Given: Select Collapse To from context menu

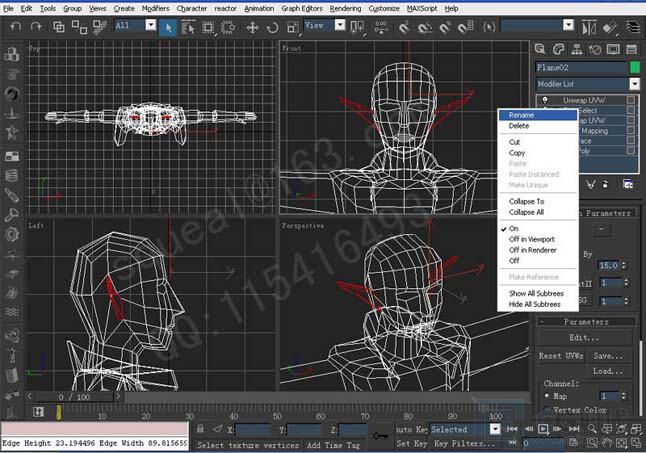Looking at the screenshot, I should coord(526,201).
